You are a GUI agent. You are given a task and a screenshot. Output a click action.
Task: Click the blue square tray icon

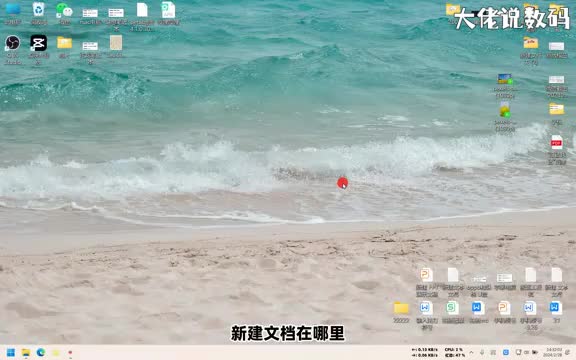tap(506, 353)
